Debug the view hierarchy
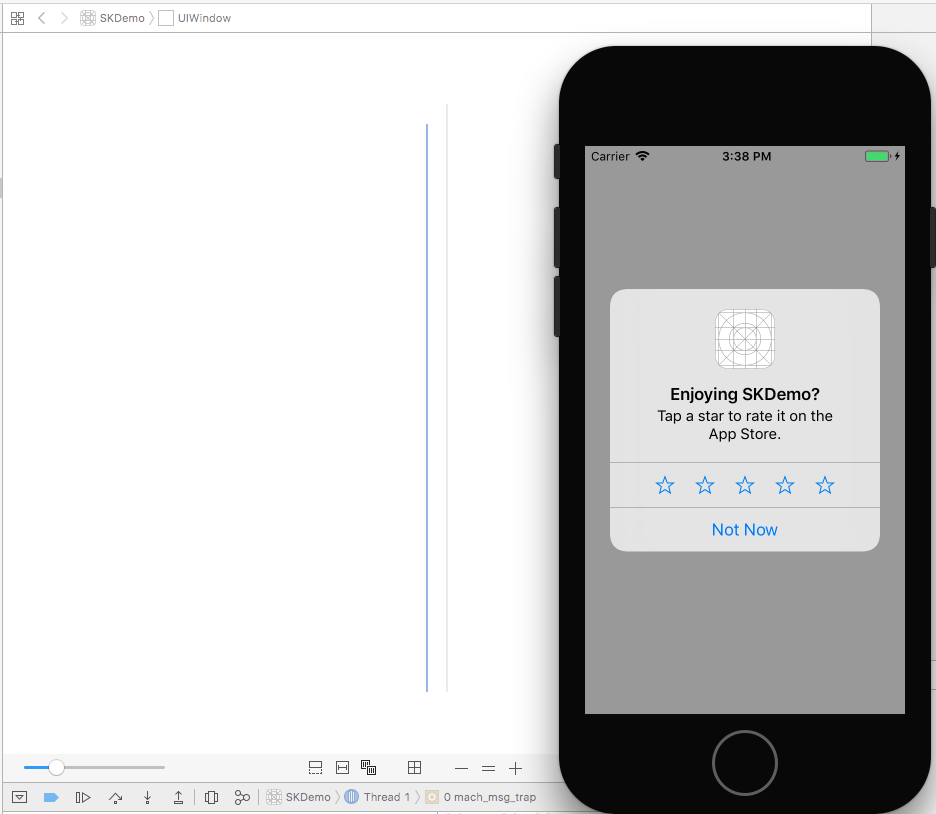This screenshot has height=814, width=936. (x=211, y=797)
